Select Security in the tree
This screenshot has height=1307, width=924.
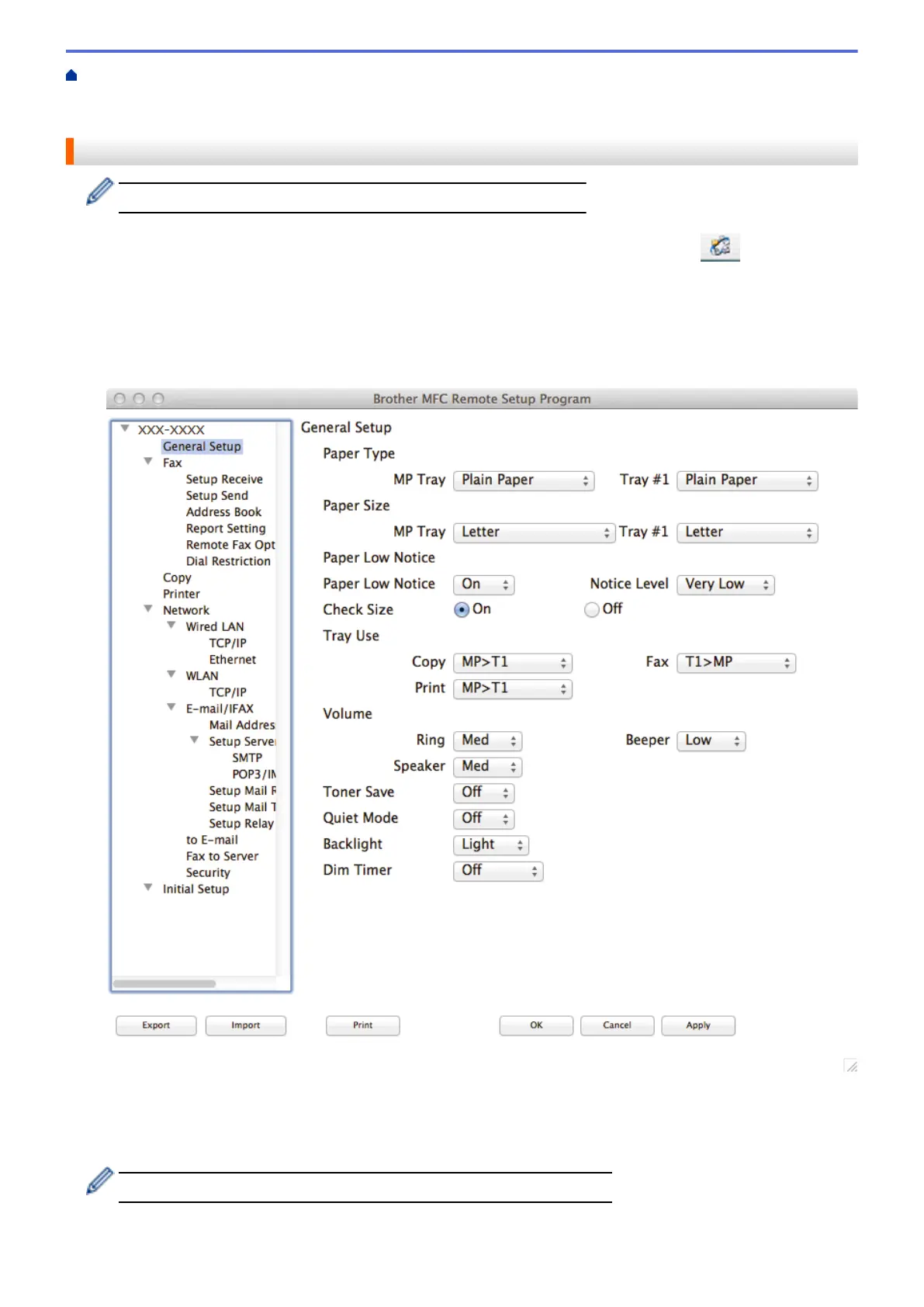pyautogui.click(x=208, y=872)
